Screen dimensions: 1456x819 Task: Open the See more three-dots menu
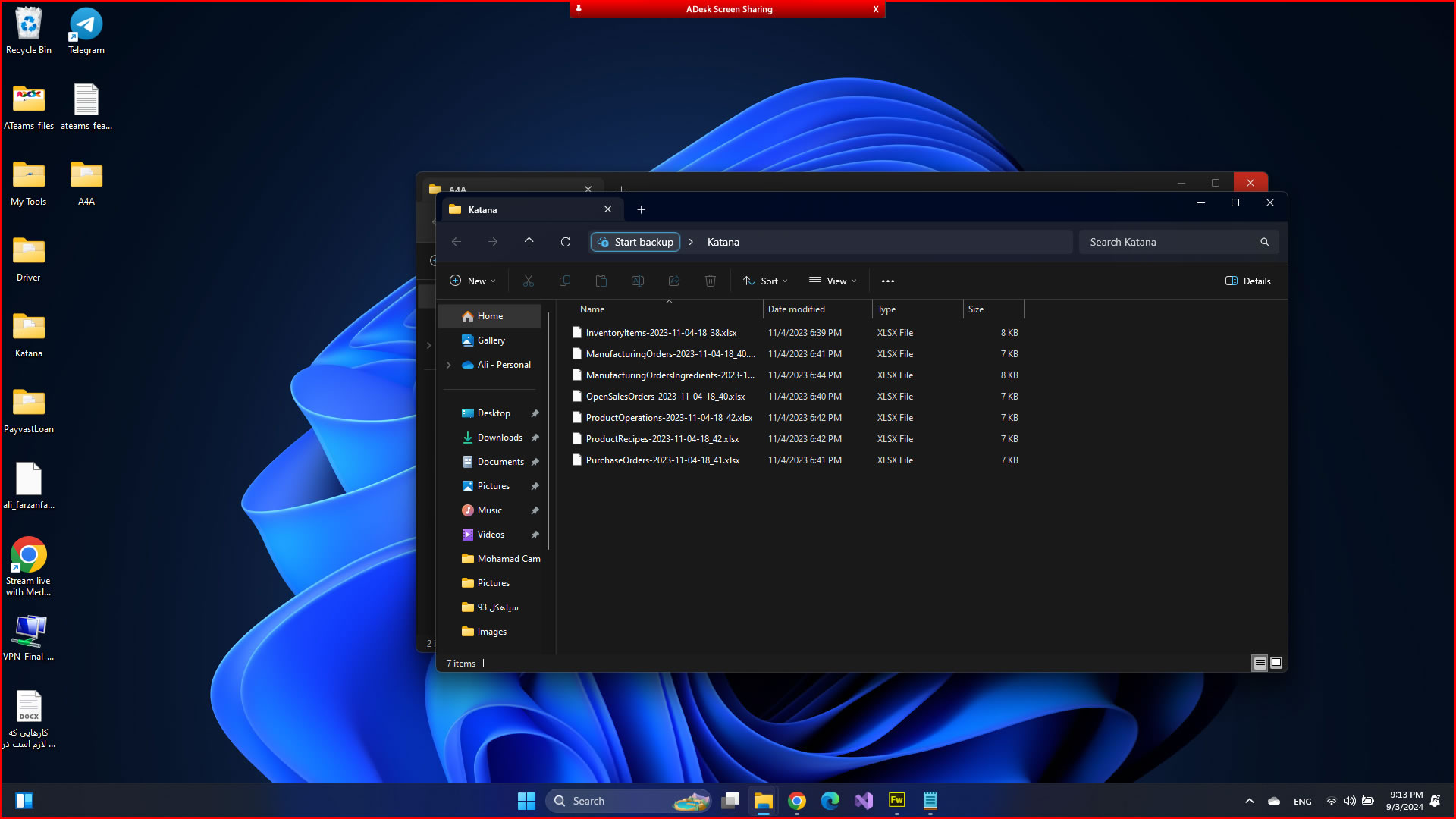(x=887, y=281)
